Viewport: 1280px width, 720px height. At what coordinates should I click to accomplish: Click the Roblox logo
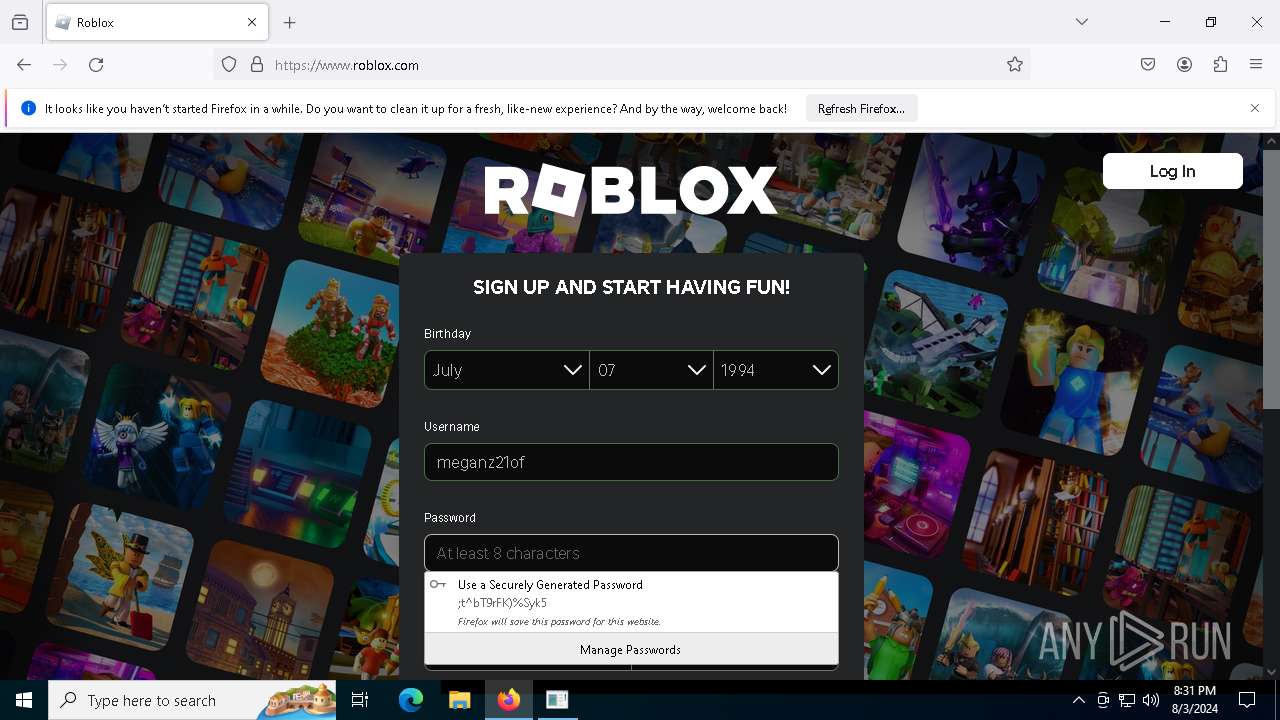(x=631, y=190)
